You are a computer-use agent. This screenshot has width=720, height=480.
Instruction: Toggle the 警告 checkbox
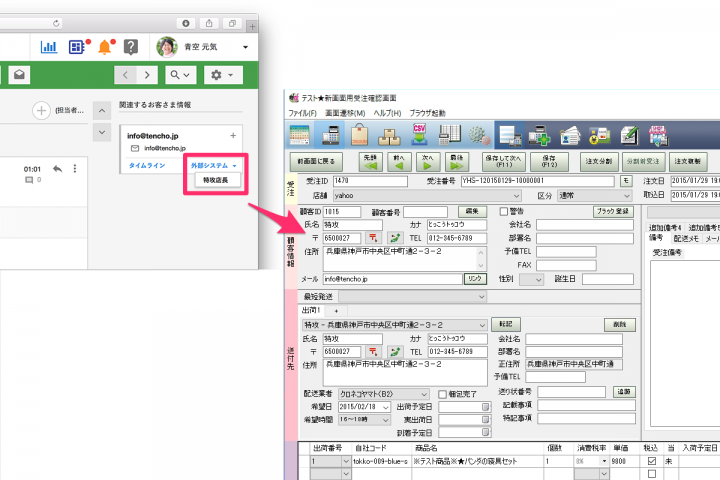click(x=504, y=211)
